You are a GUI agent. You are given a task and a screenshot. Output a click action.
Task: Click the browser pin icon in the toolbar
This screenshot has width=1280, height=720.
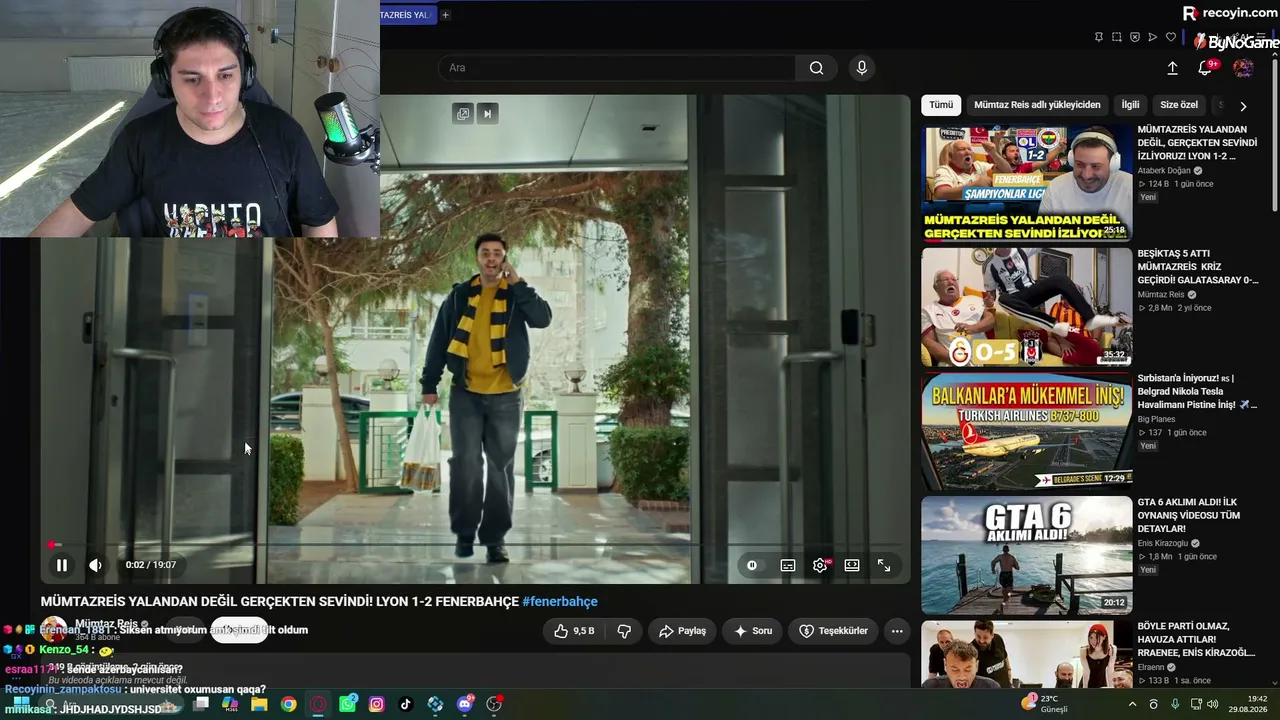(1098, 37)
